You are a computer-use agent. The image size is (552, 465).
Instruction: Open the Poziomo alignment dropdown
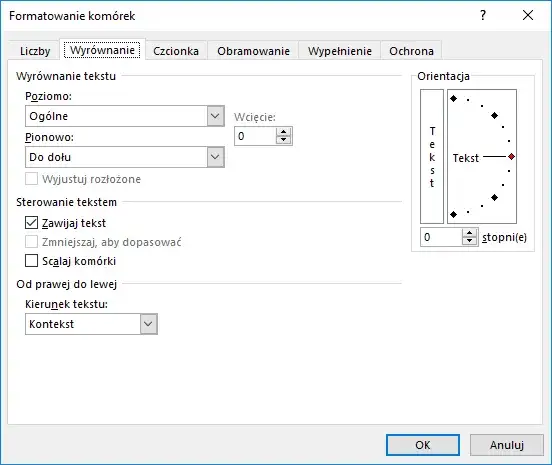tap(125, 116)
